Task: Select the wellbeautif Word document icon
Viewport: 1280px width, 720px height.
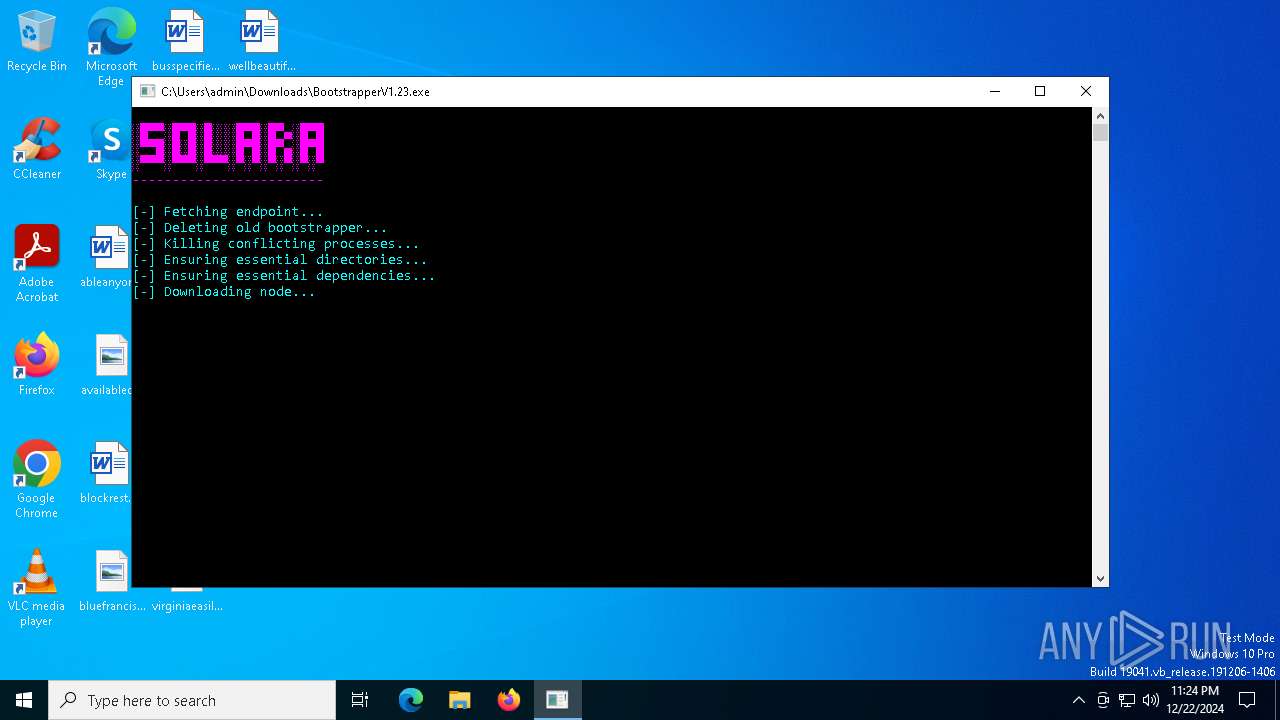Action: coord(261,41)
